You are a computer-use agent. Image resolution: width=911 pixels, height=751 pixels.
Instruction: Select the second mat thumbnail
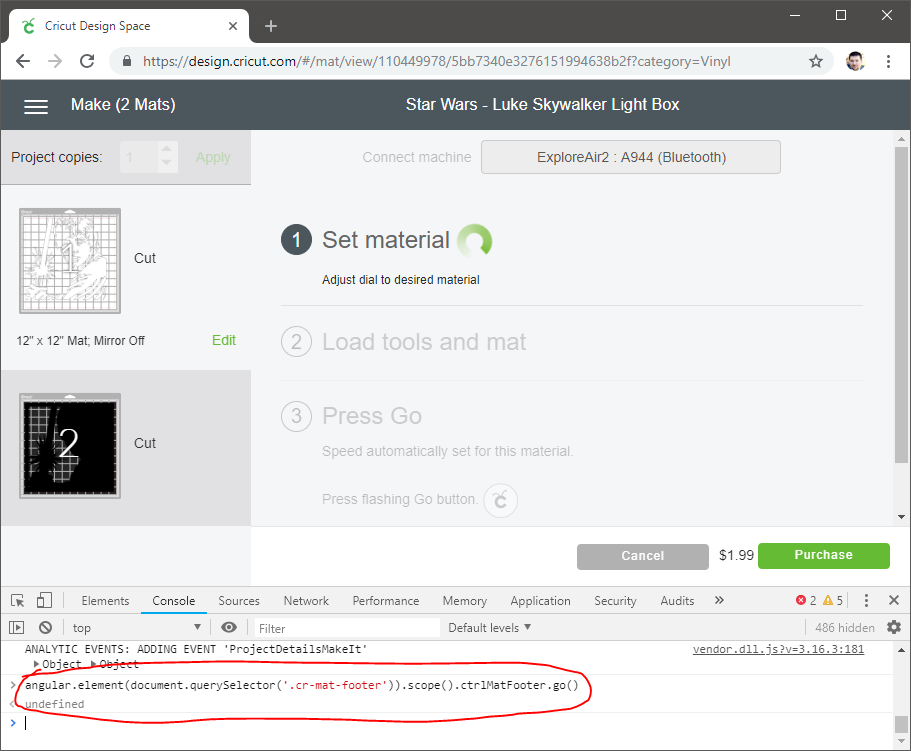[x=70, y=446]
